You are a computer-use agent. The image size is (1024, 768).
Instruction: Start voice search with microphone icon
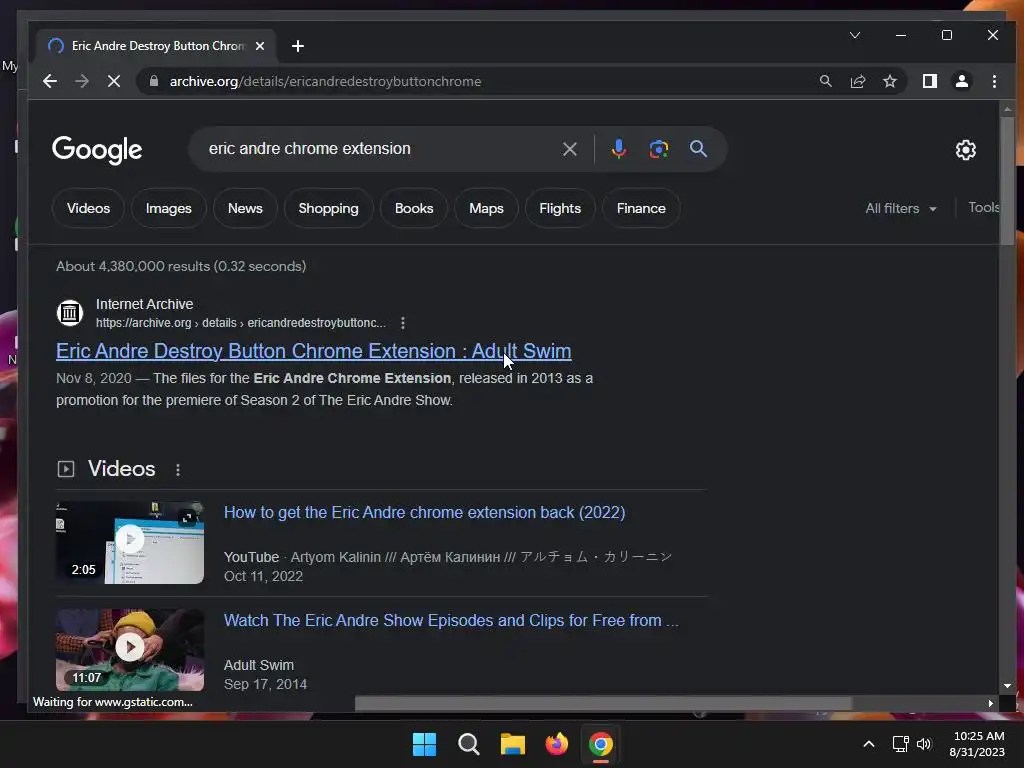point(618,149)
